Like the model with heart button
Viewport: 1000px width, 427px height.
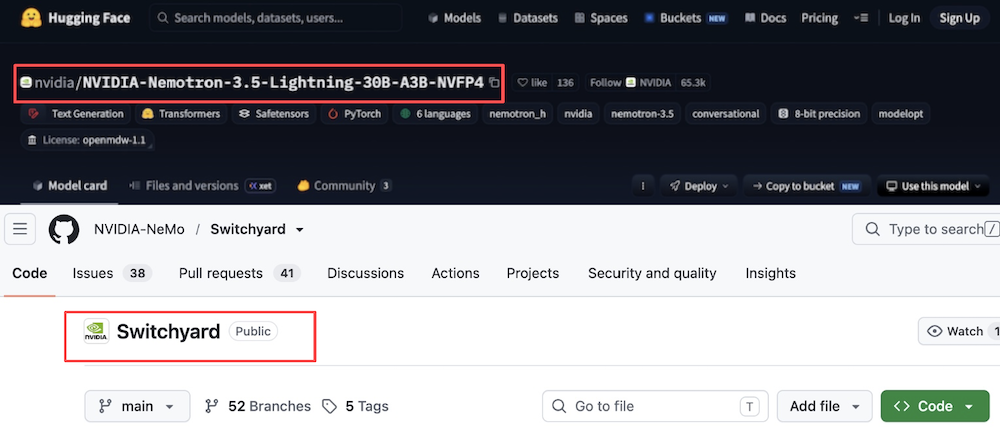[x=532, y=83]
